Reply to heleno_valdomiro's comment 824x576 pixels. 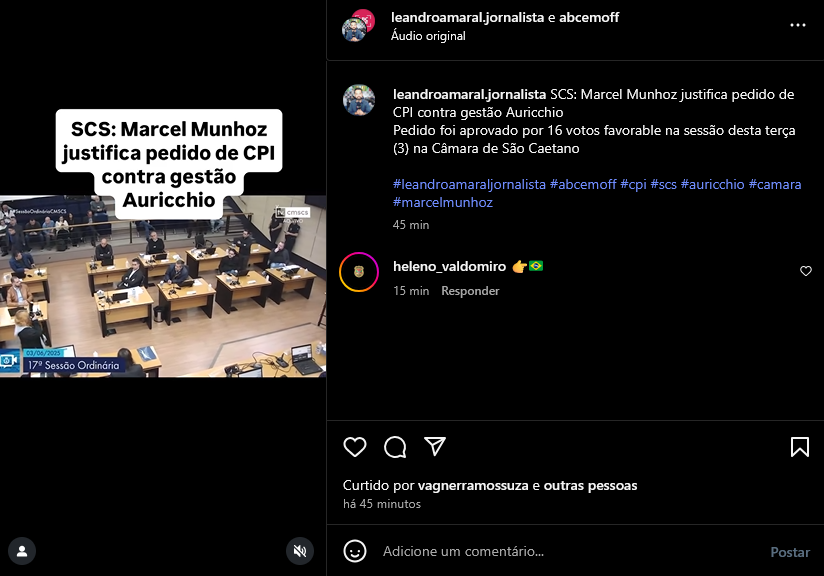[x=470, y=291]
